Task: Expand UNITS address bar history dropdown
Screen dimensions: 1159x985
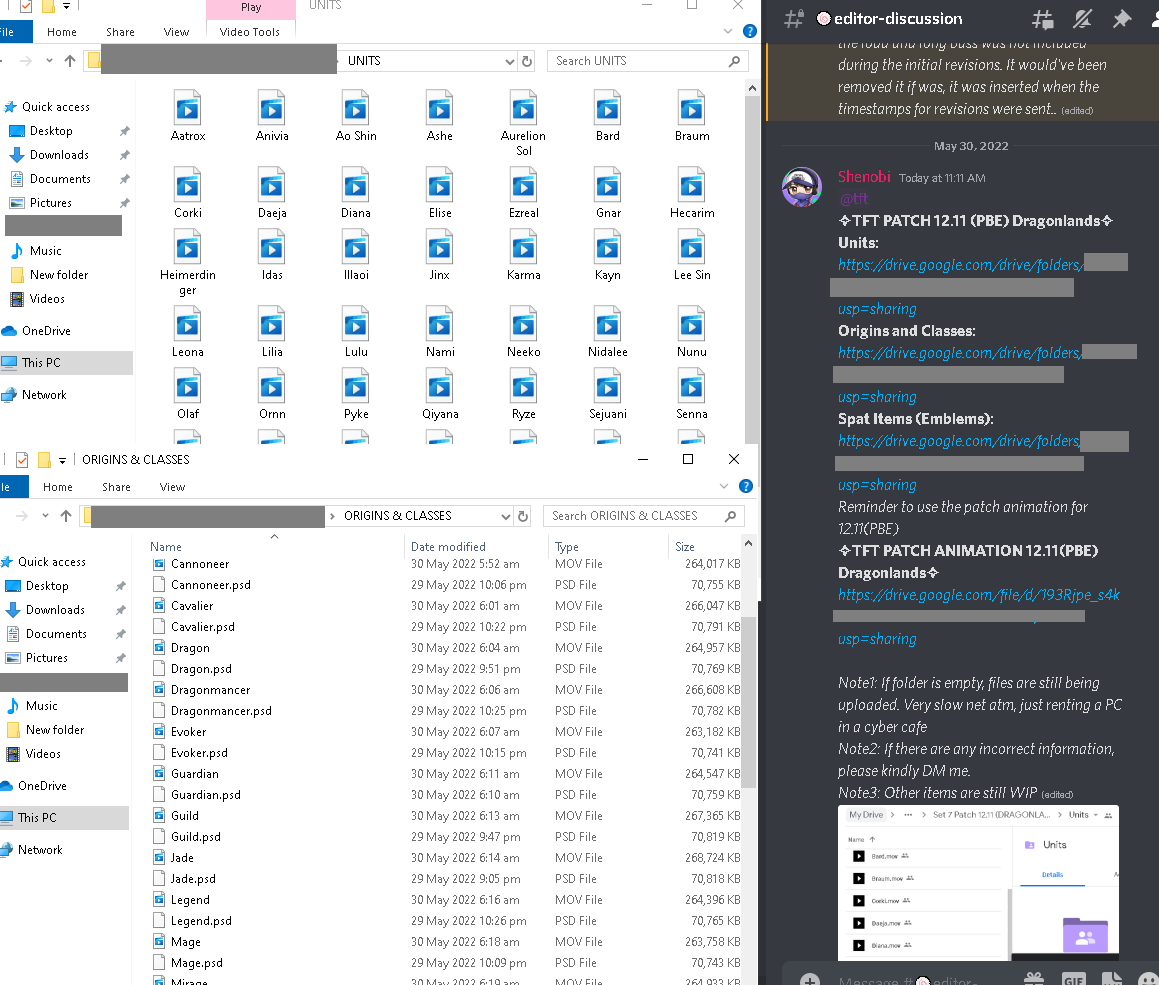Action: [x=509, y=61]
